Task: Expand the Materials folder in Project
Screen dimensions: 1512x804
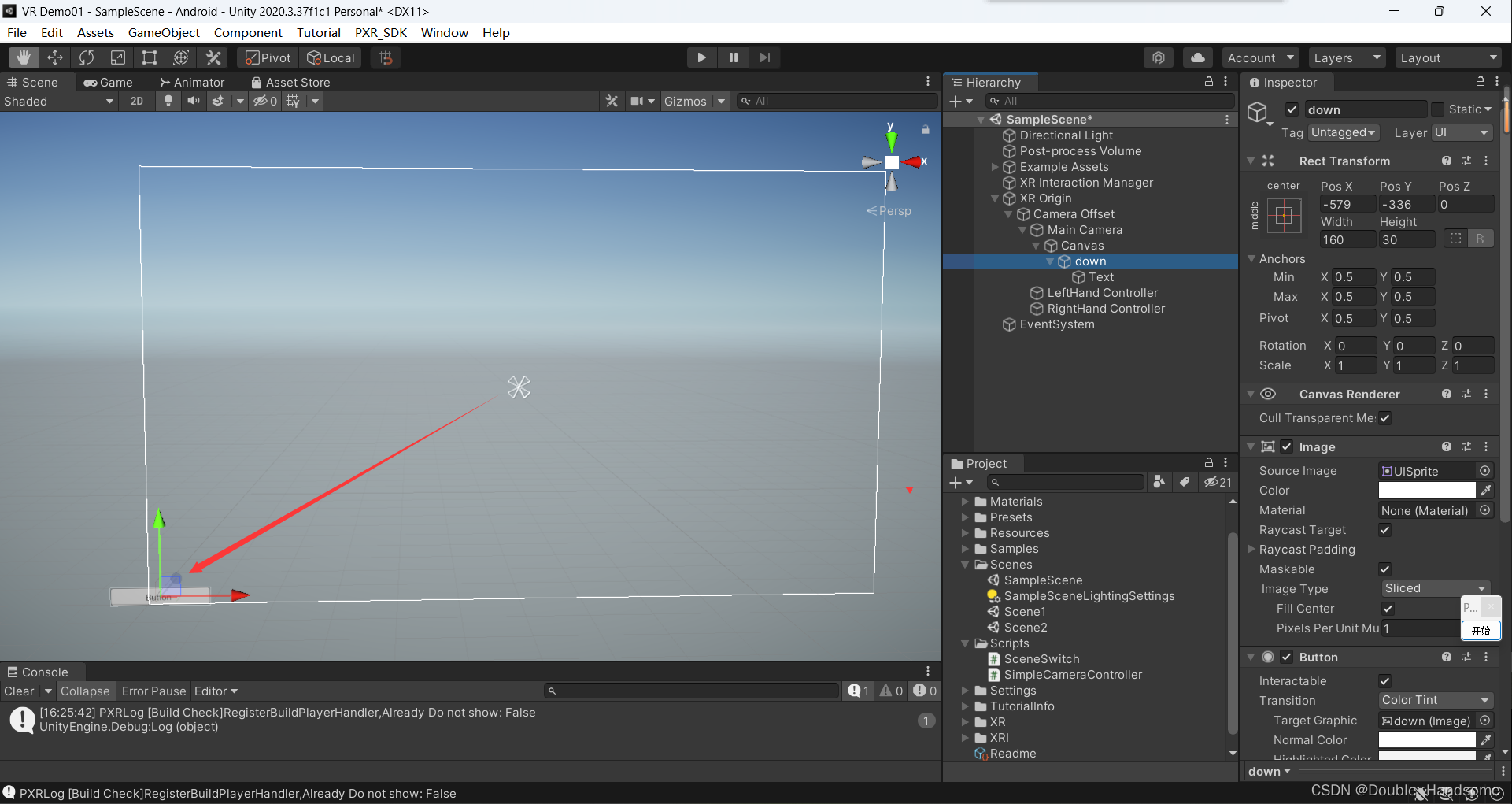Action: [965, 502]
